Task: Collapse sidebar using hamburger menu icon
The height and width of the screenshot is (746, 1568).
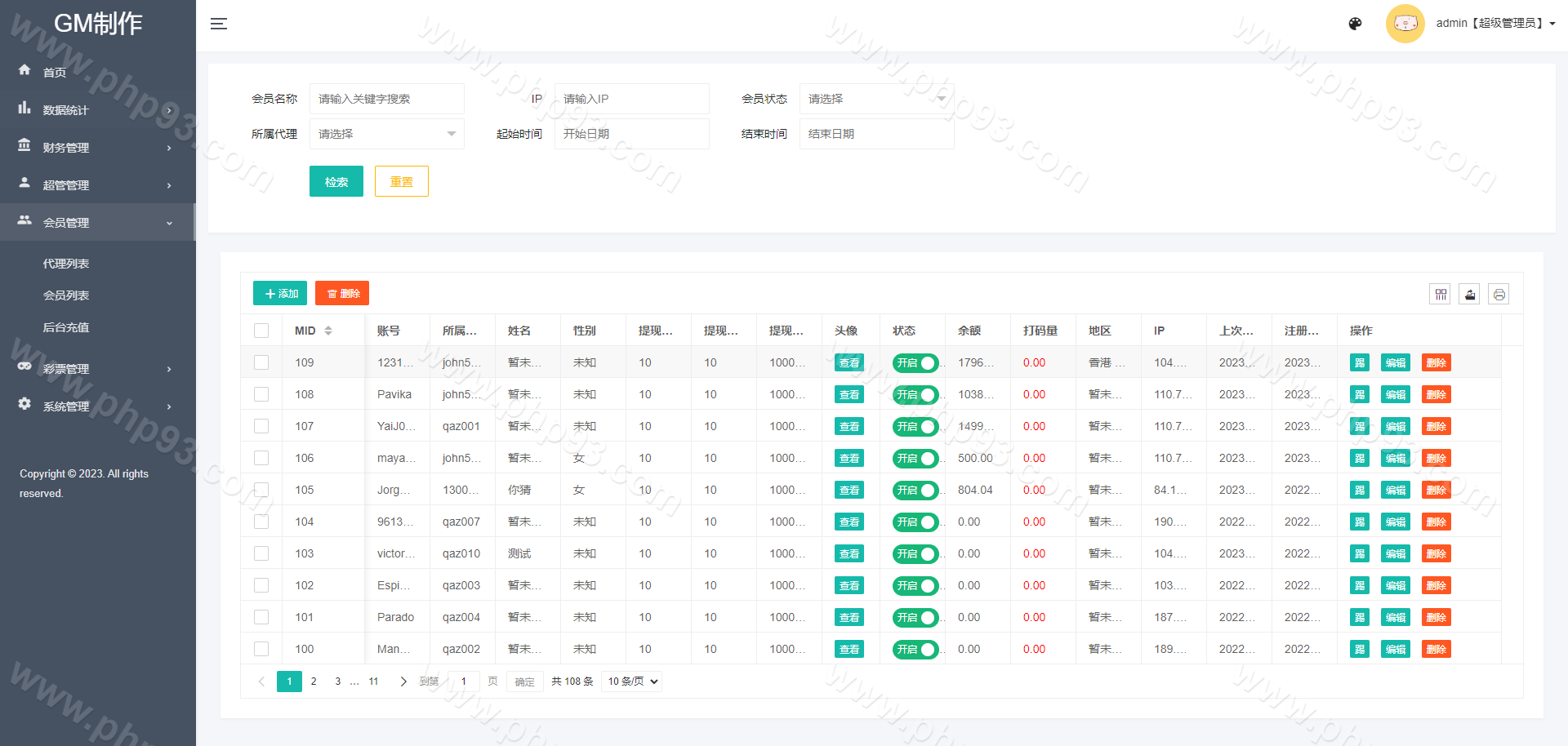Action: tap(219, 24)
